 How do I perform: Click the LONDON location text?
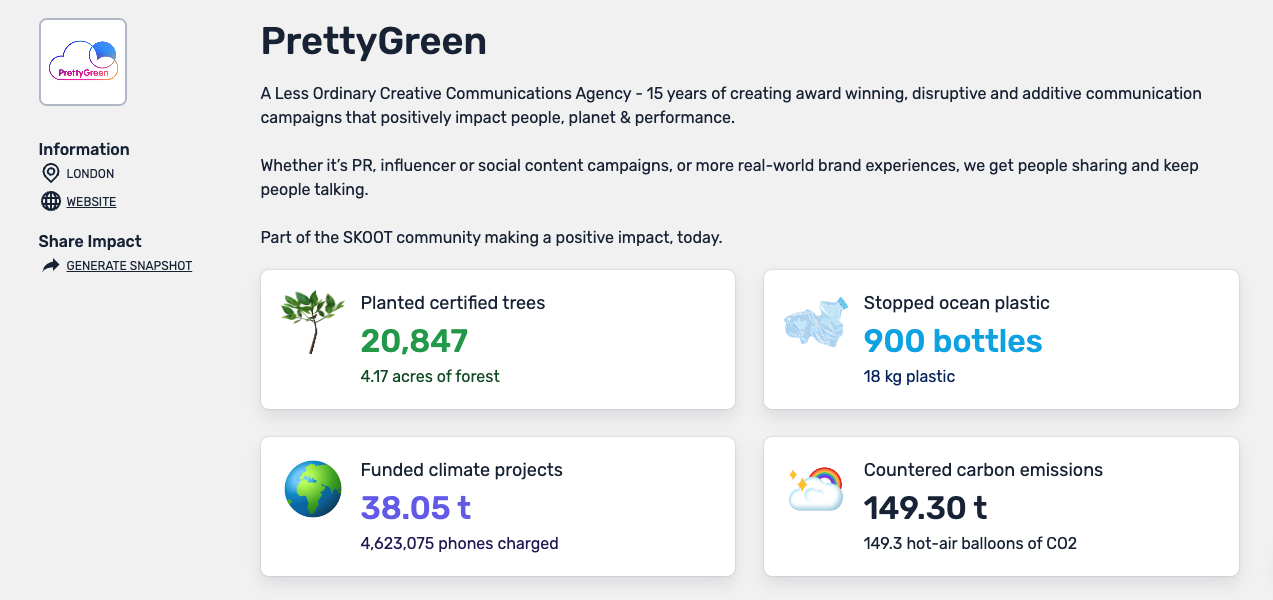tap(90, 174)
